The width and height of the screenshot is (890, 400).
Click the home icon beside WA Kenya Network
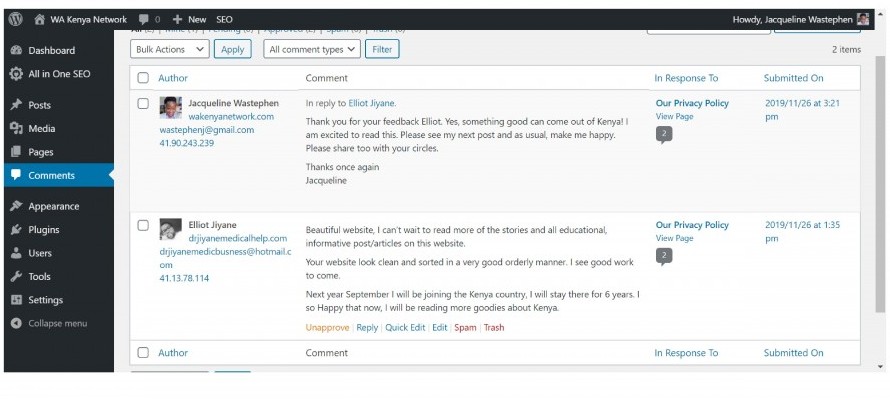click(x=39, y=19)
